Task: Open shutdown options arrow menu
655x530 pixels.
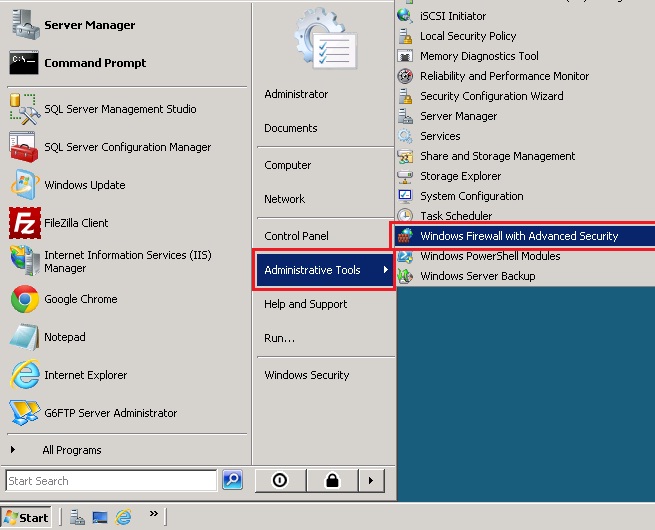Action: [x=371, y=480]
